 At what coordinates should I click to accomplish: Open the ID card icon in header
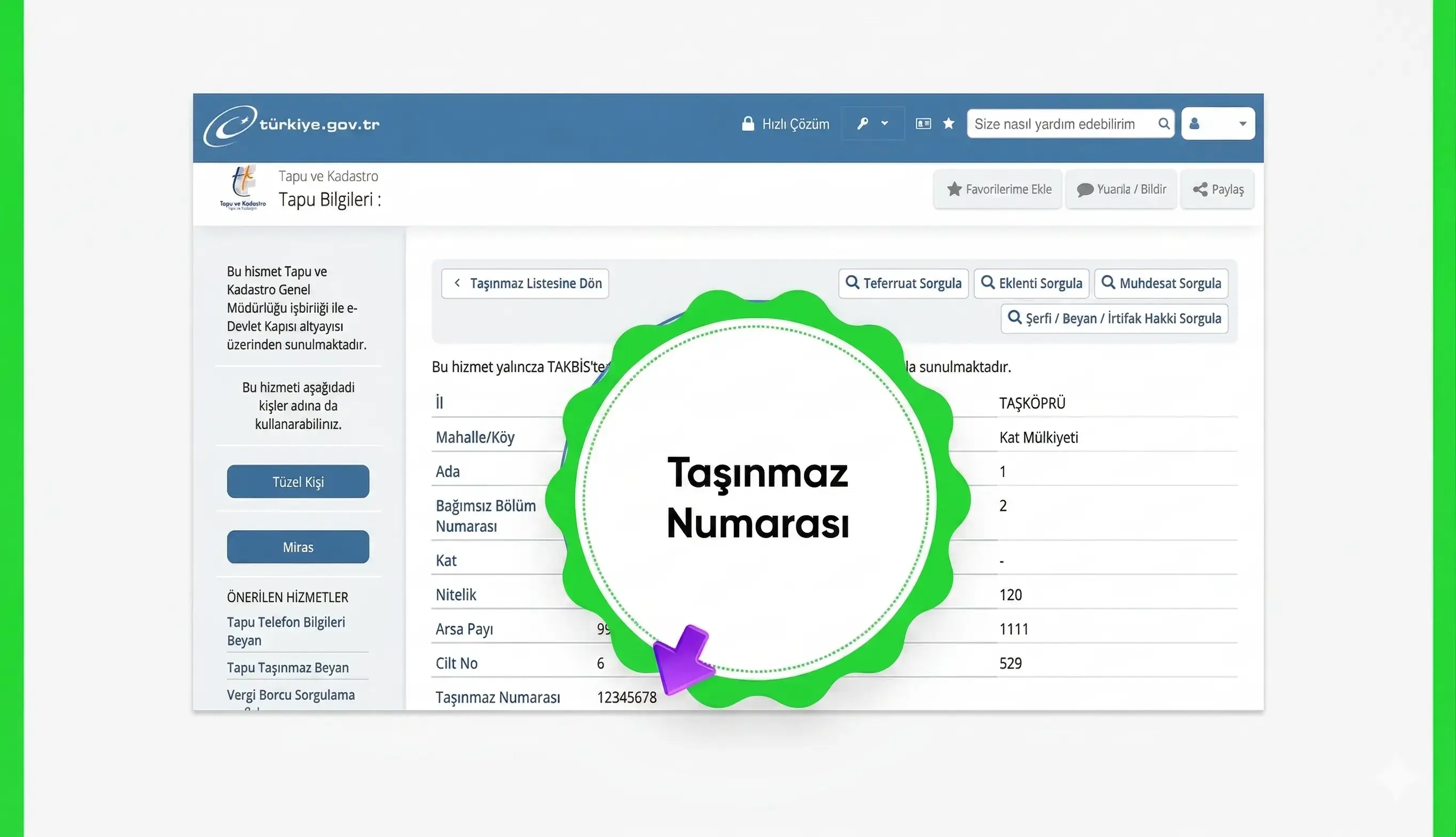(x=923, y=124)
